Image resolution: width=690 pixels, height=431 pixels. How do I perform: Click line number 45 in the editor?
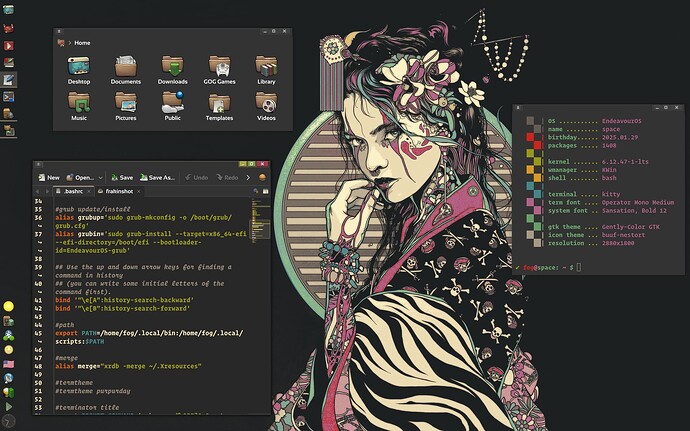[38, 333]
